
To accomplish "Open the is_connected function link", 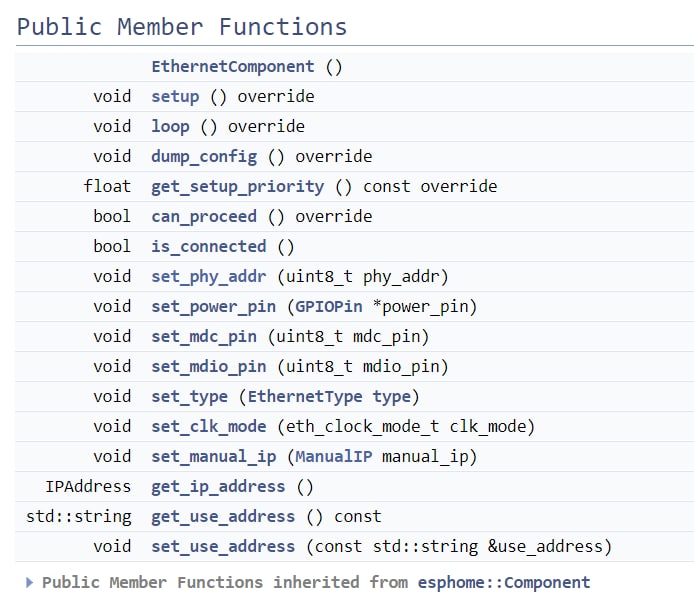I will (x=208, y=247).
